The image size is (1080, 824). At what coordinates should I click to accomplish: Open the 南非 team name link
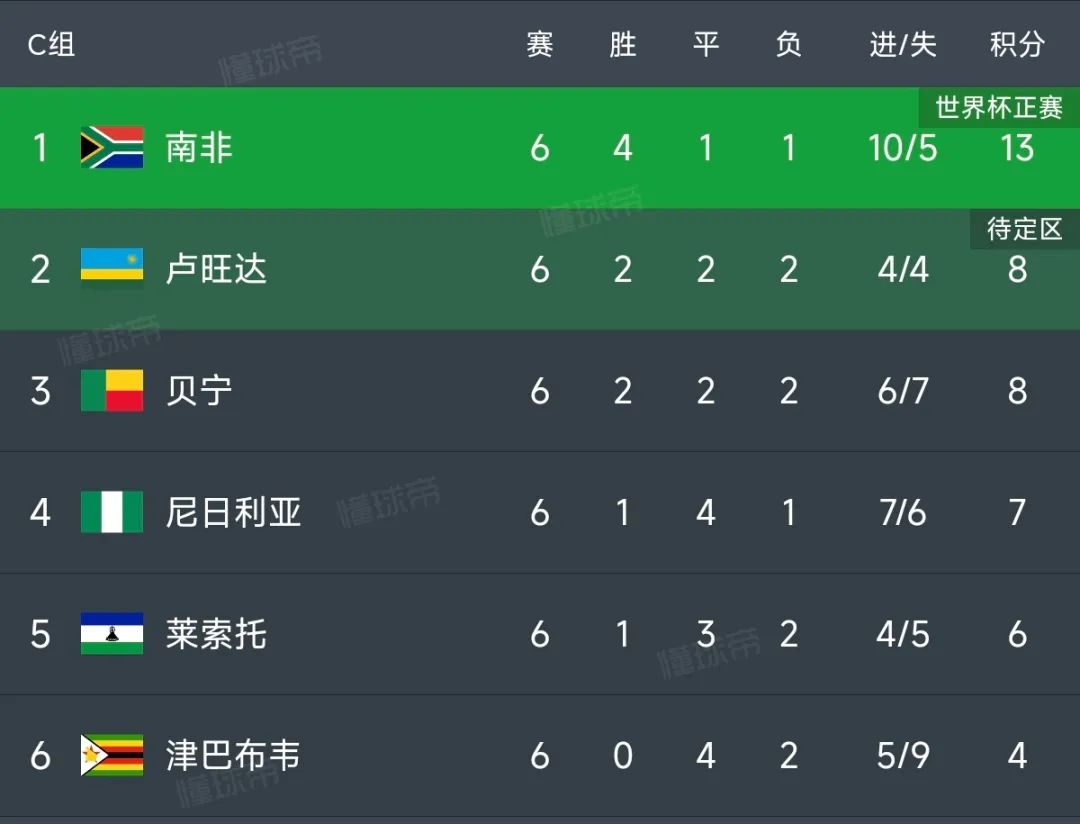199,148
